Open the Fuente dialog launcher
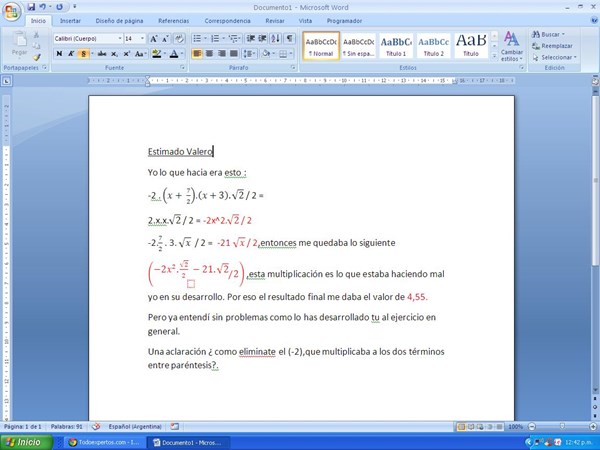 click(x=182, y=68)
